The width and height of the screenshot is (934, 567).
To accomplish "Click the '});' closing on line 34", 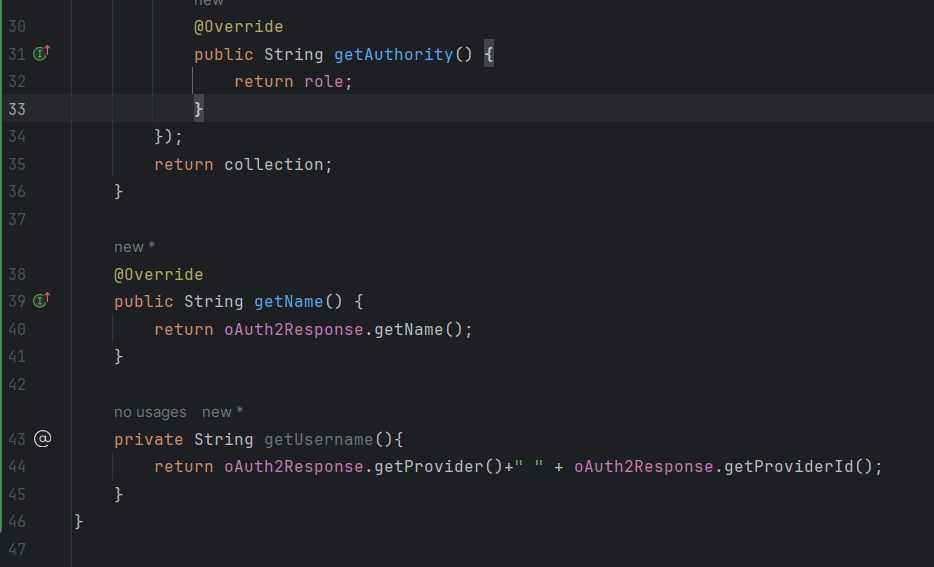I will [169, 137].
